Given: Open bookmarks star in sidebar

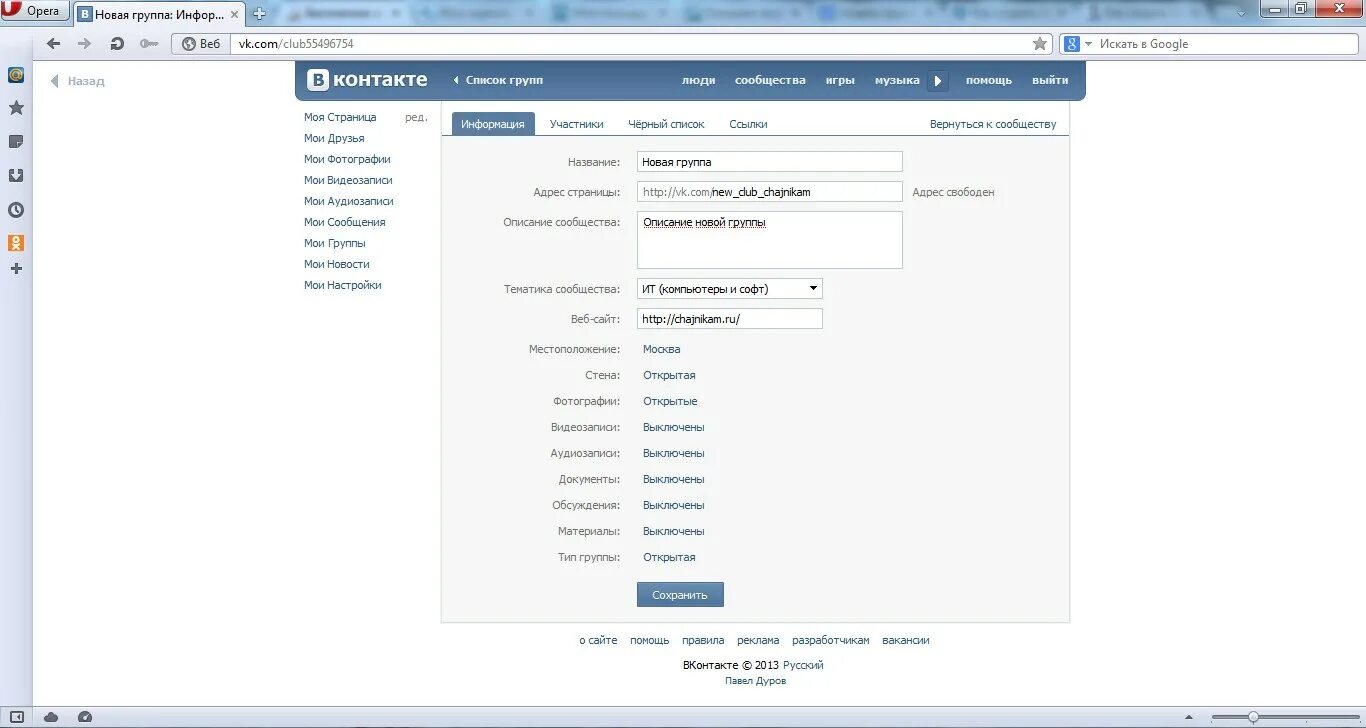Looking at the screenshot, I should click(x=16, y=108).
